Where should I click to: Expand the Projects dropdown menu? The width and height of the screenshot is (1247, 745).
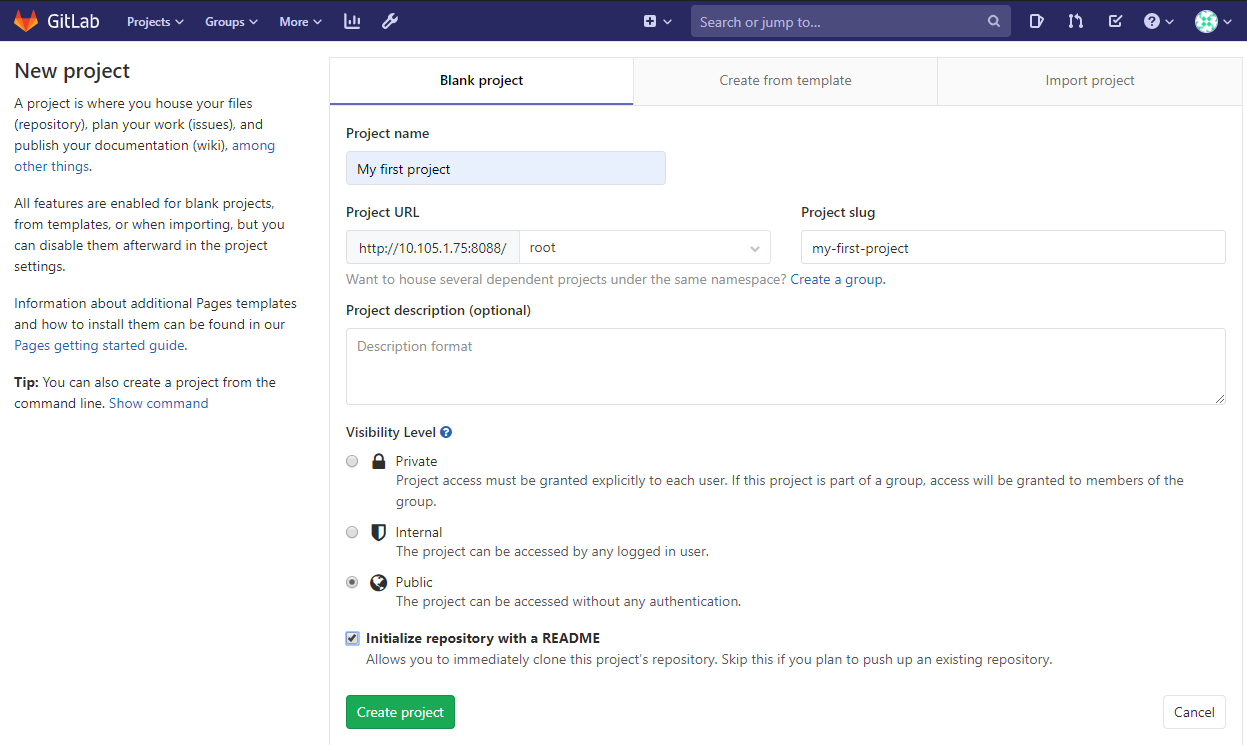point(155,21)
